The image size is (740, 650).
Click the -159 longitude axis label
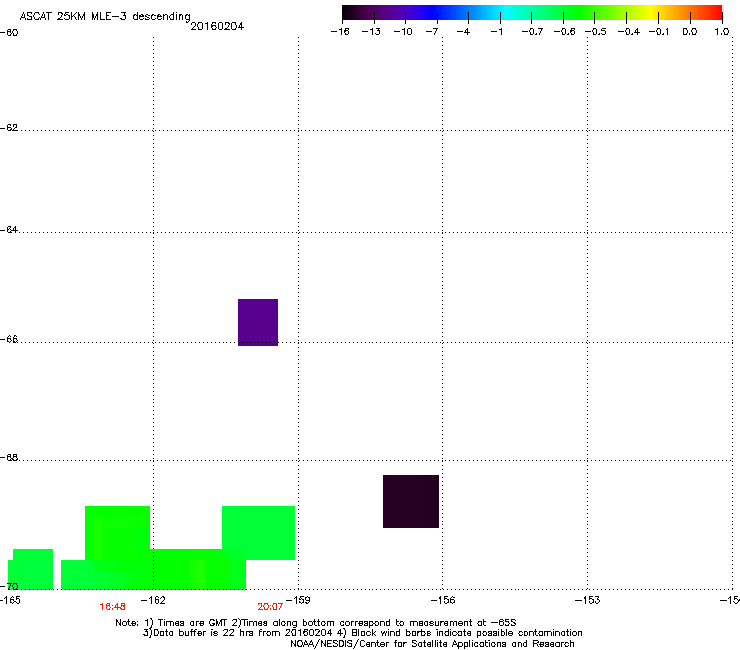pos(298,600)
